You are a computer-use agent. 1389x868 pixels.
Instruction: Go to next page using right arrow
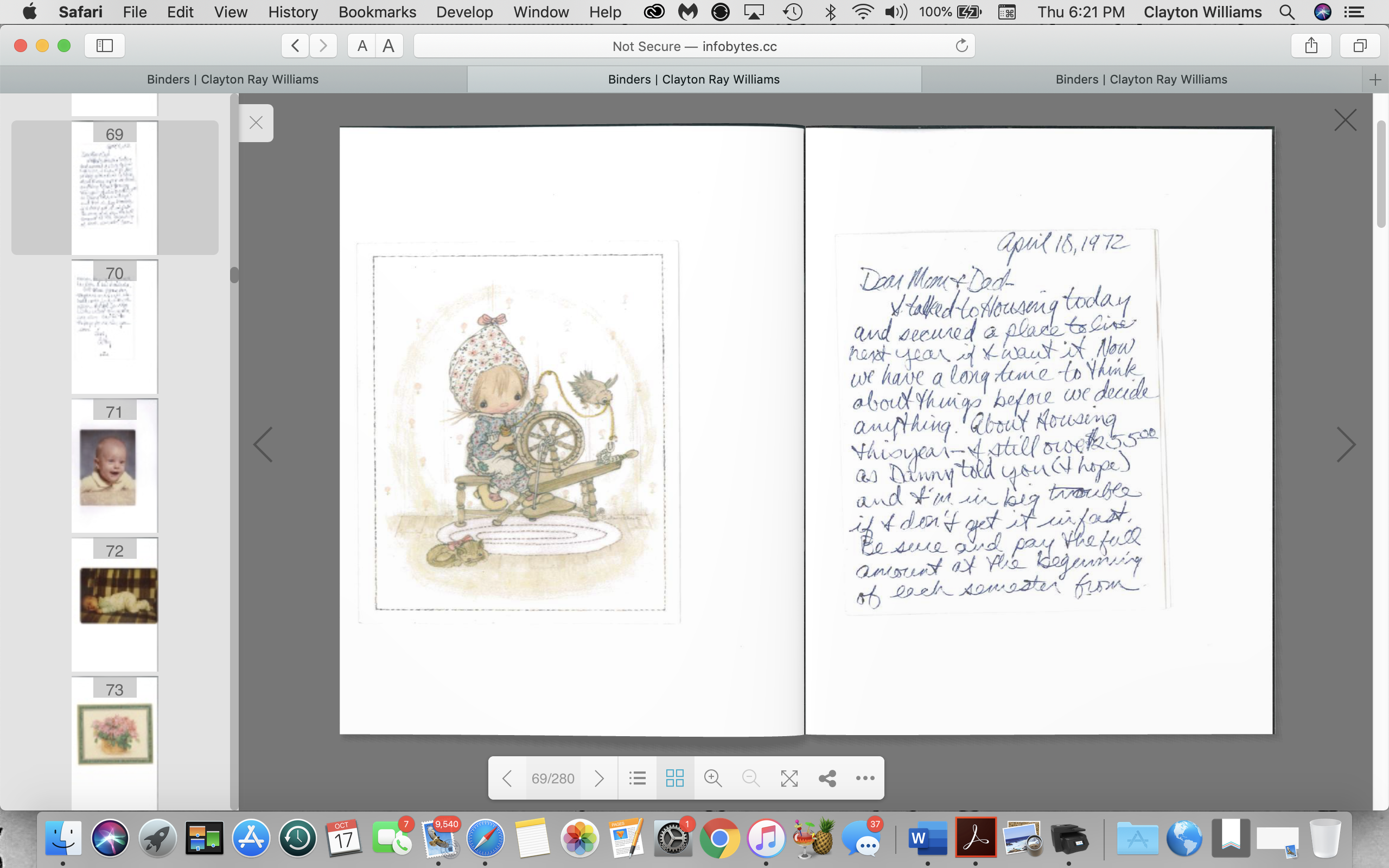tap(1346, 444)
